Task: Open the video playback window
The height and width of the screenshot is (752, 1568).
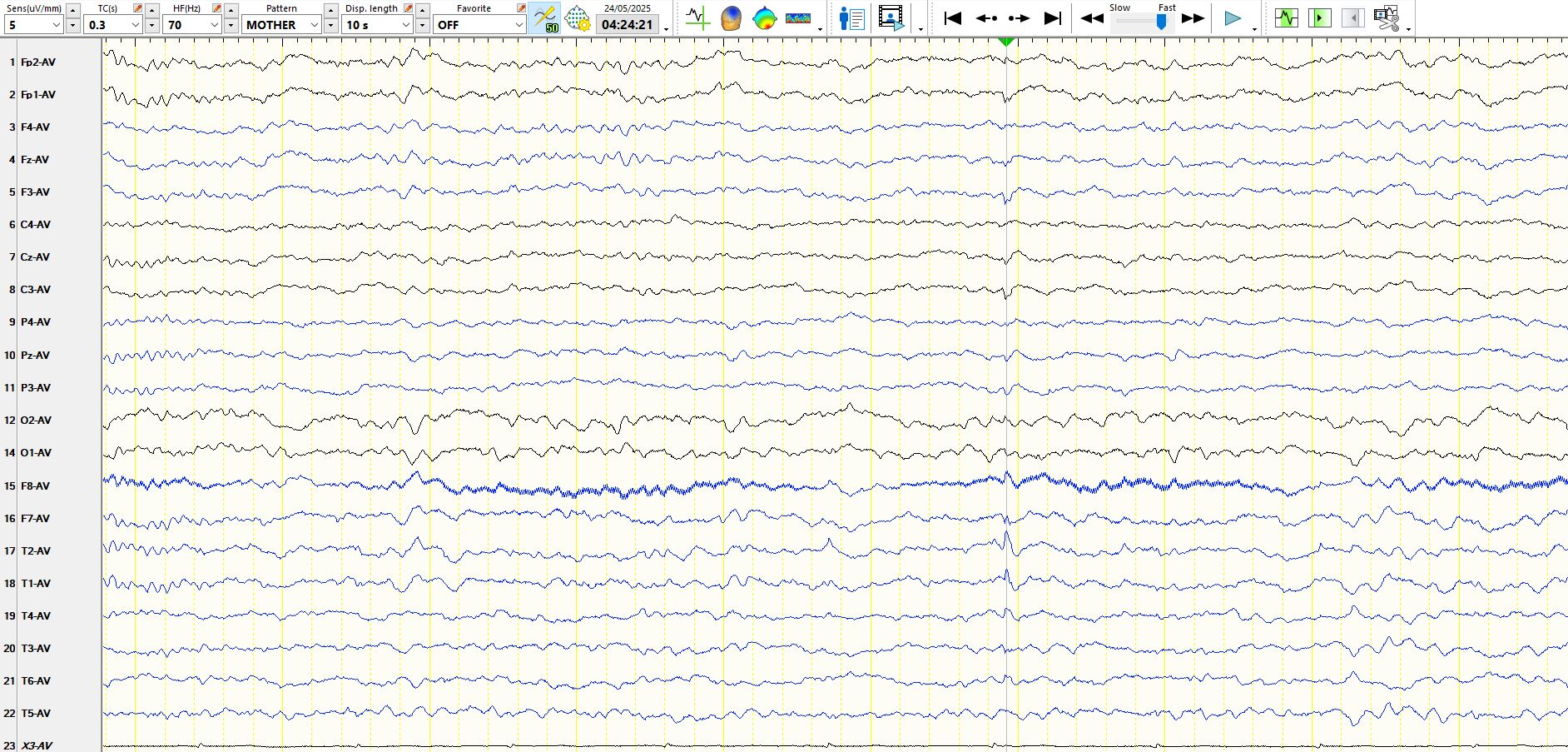Action: [x=891, y=17]
